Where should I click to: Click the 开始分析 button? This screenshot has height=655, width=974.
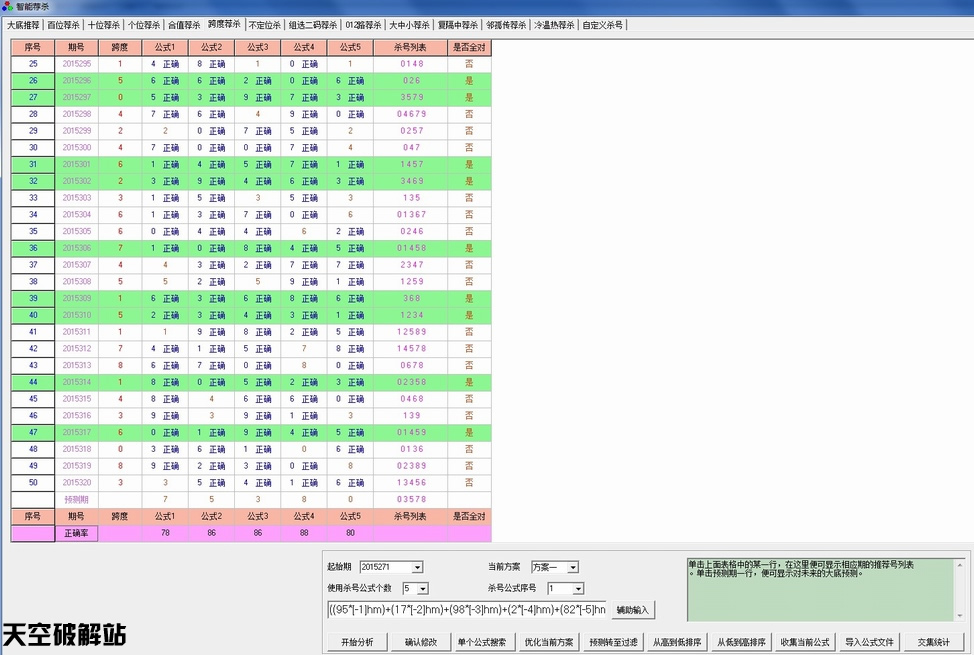tap(357, 642)
